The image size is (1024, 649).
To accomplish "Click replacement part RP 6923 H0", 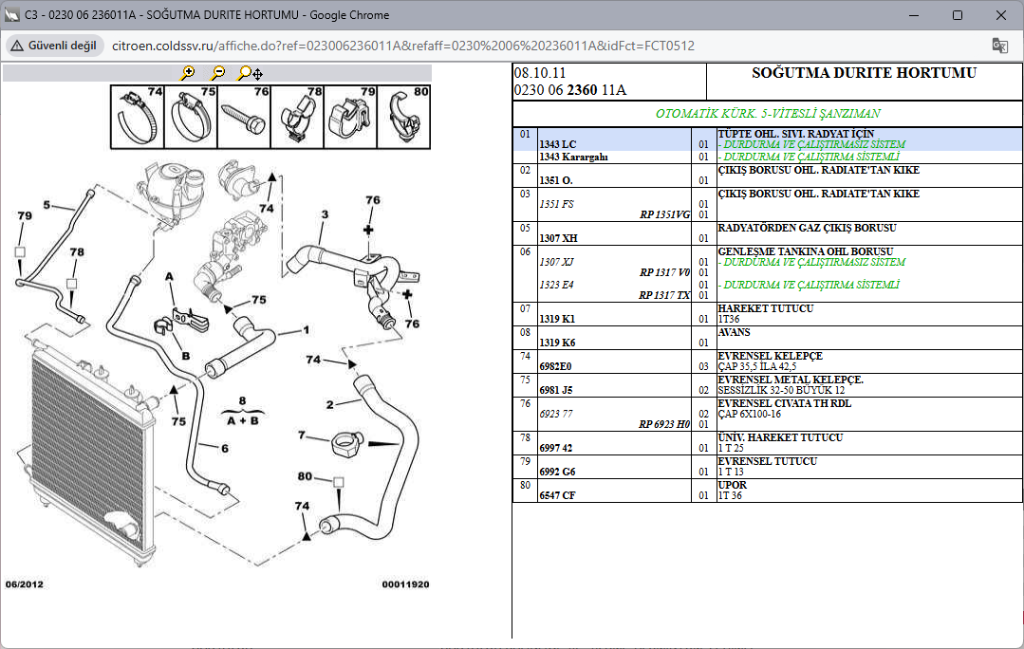I will coord(664,424).
